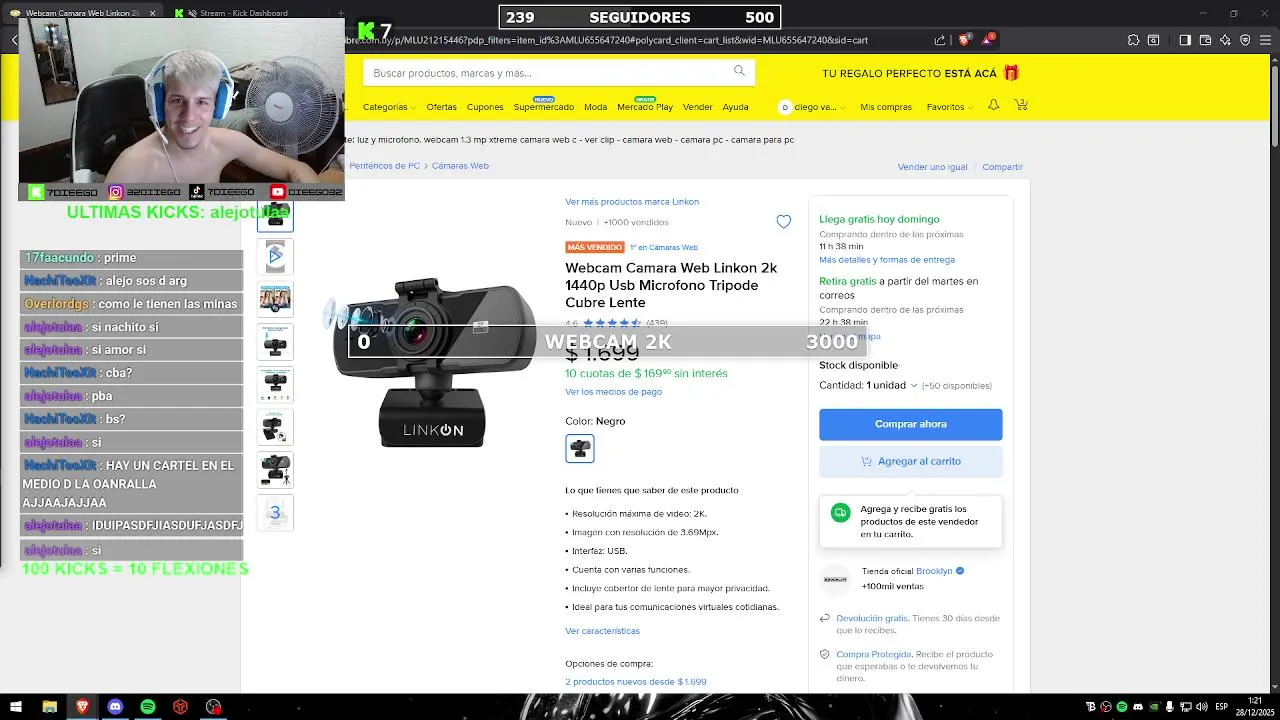Image resolution: width=1280 pixels, height=720 pixels.
Task: Open Spotify from the taskbar
Action: tap(148, 706)
